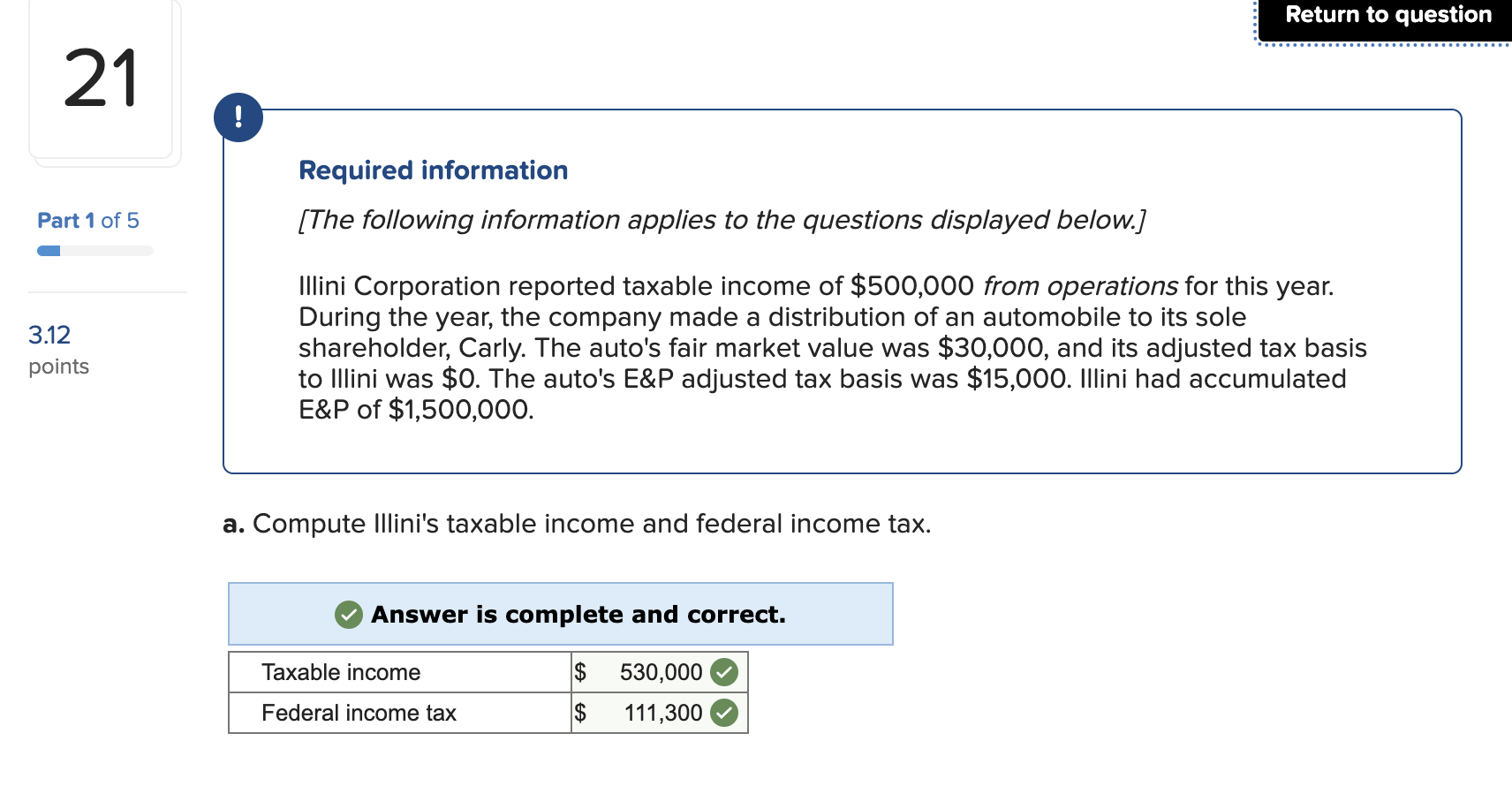Viewport: 1512px width, 809px height.
Task: Expand Part 1 of 5 navigation
Action: pos(87,220)
